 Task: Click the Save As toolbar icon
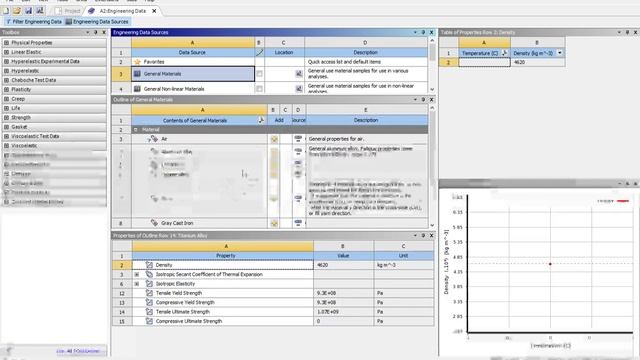point(40,11)
